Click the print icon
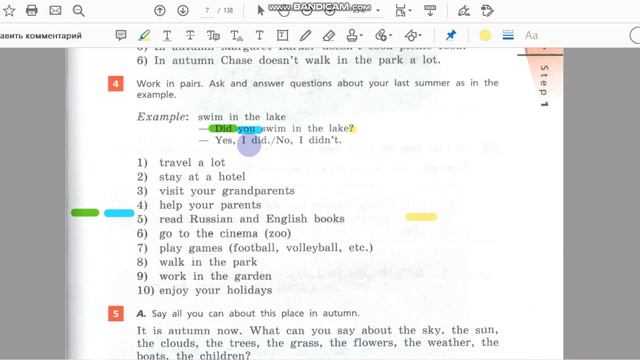 (32, 10)
